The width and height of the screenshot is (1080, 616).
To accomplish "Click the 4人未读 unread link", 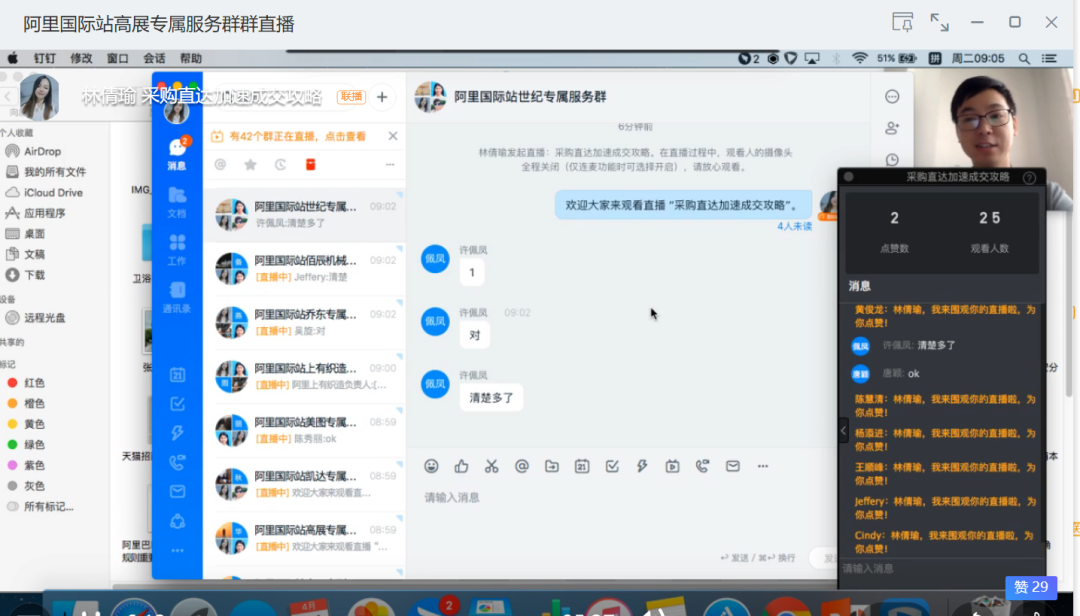I will tap(794, 226).
